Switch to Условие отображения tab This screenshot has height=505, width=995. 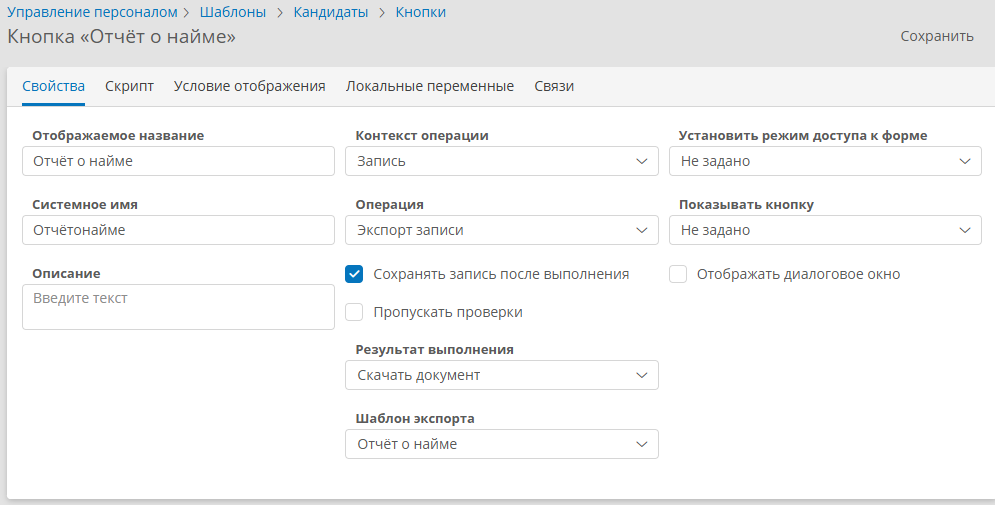pyautogui.click(x=249, y=86)
